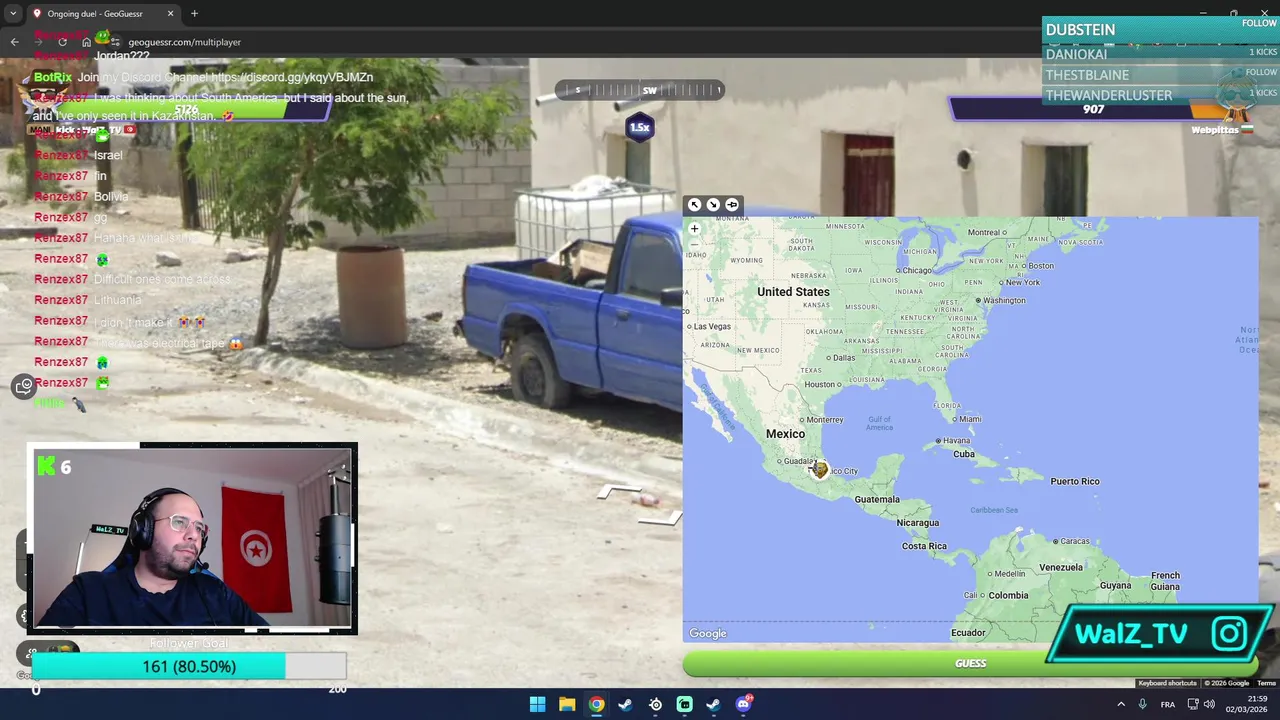This screenshot has width=1280, height=720.
Task: Shrink the guess map with the down-right arrow
Action: [713, 205]
